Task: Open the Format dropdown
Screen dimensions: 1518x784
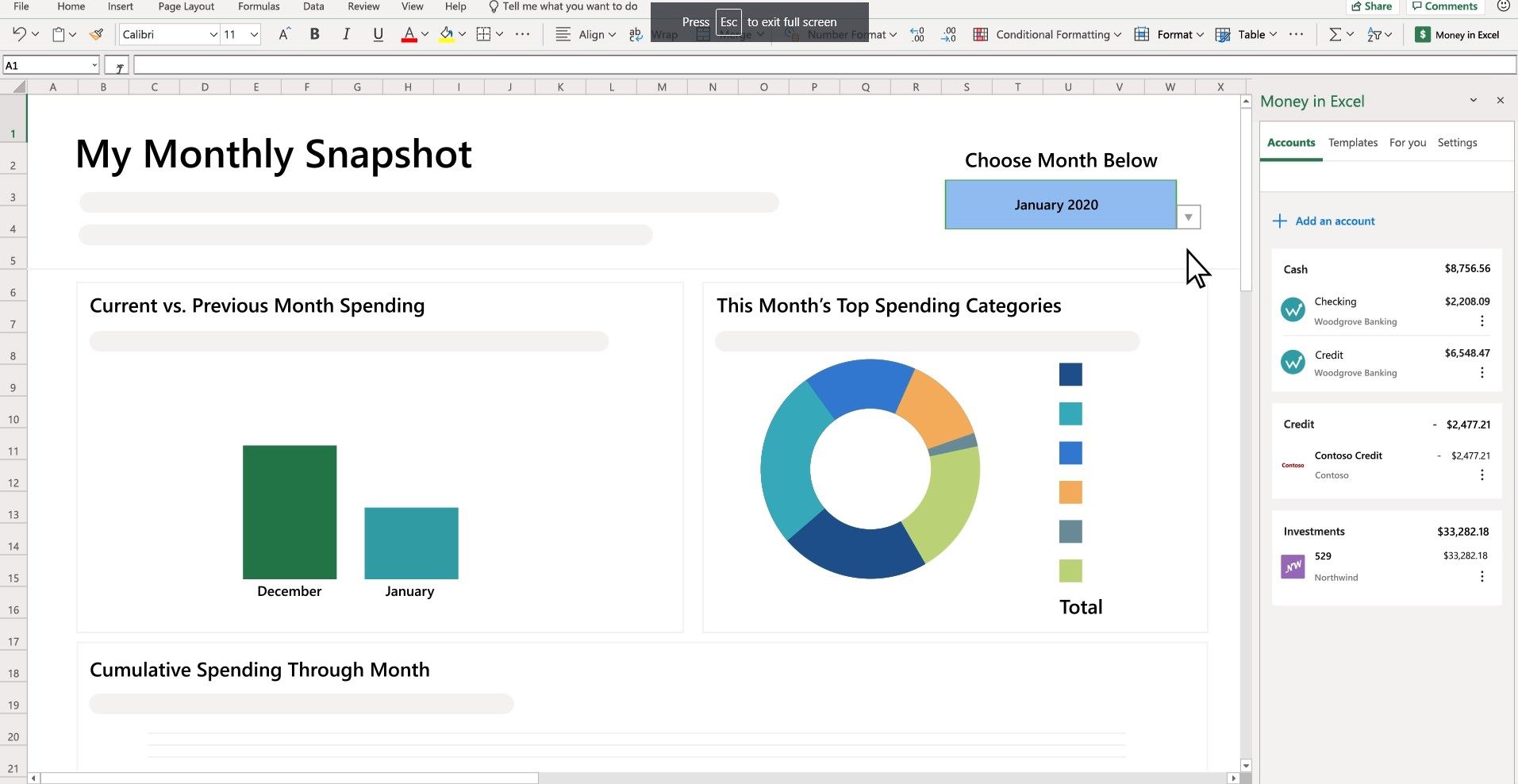Action: click(x=1169, y=34)
